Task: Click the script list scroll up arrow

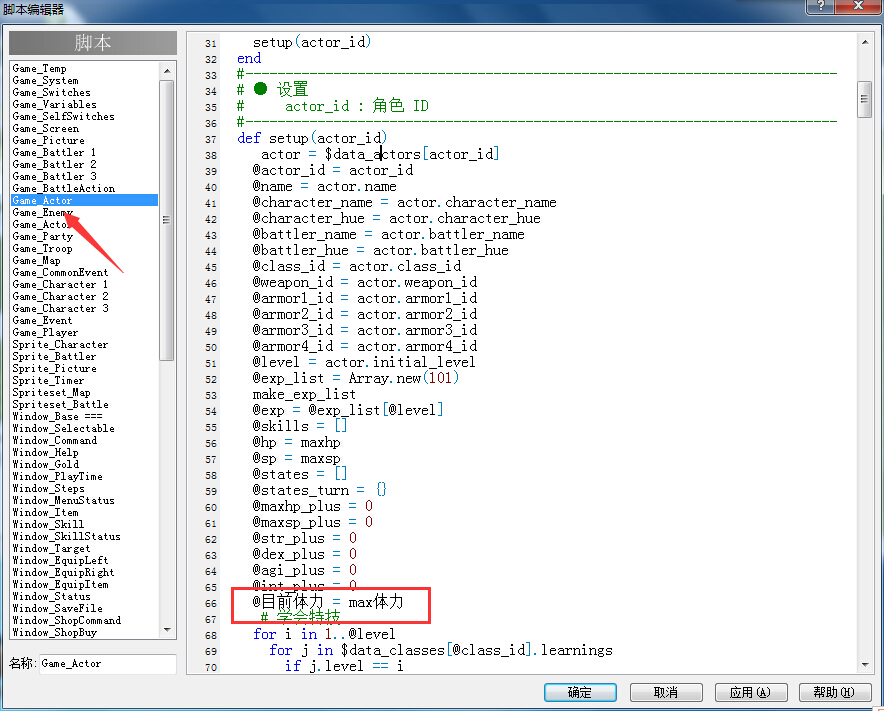Action: click(x=167, y=70)
